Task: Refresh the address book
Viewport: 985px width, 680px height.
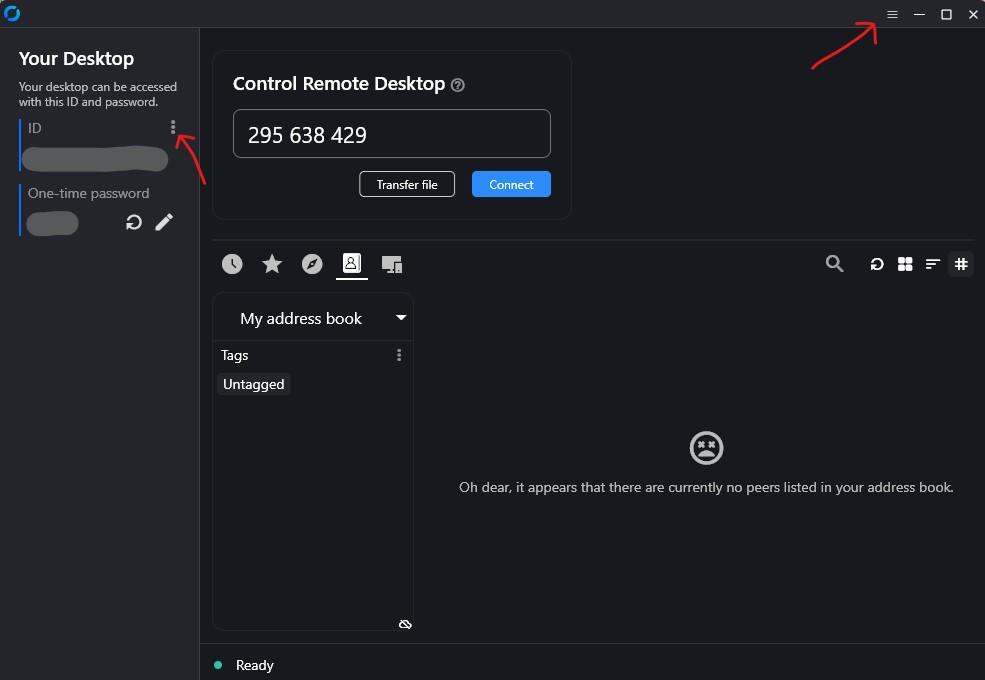Action: coord(877,264)
